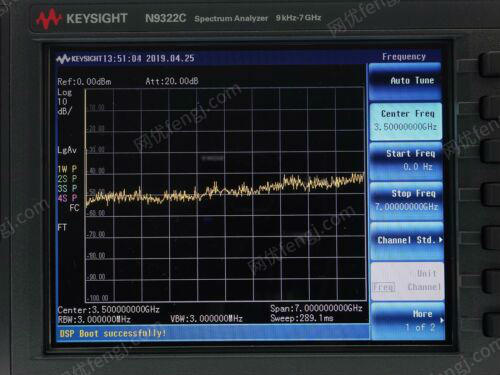Viewport: 500px width, 375px height.
Task: Click the Att:20.00dB attenuation readout
Action: click(x=172, y=81)
